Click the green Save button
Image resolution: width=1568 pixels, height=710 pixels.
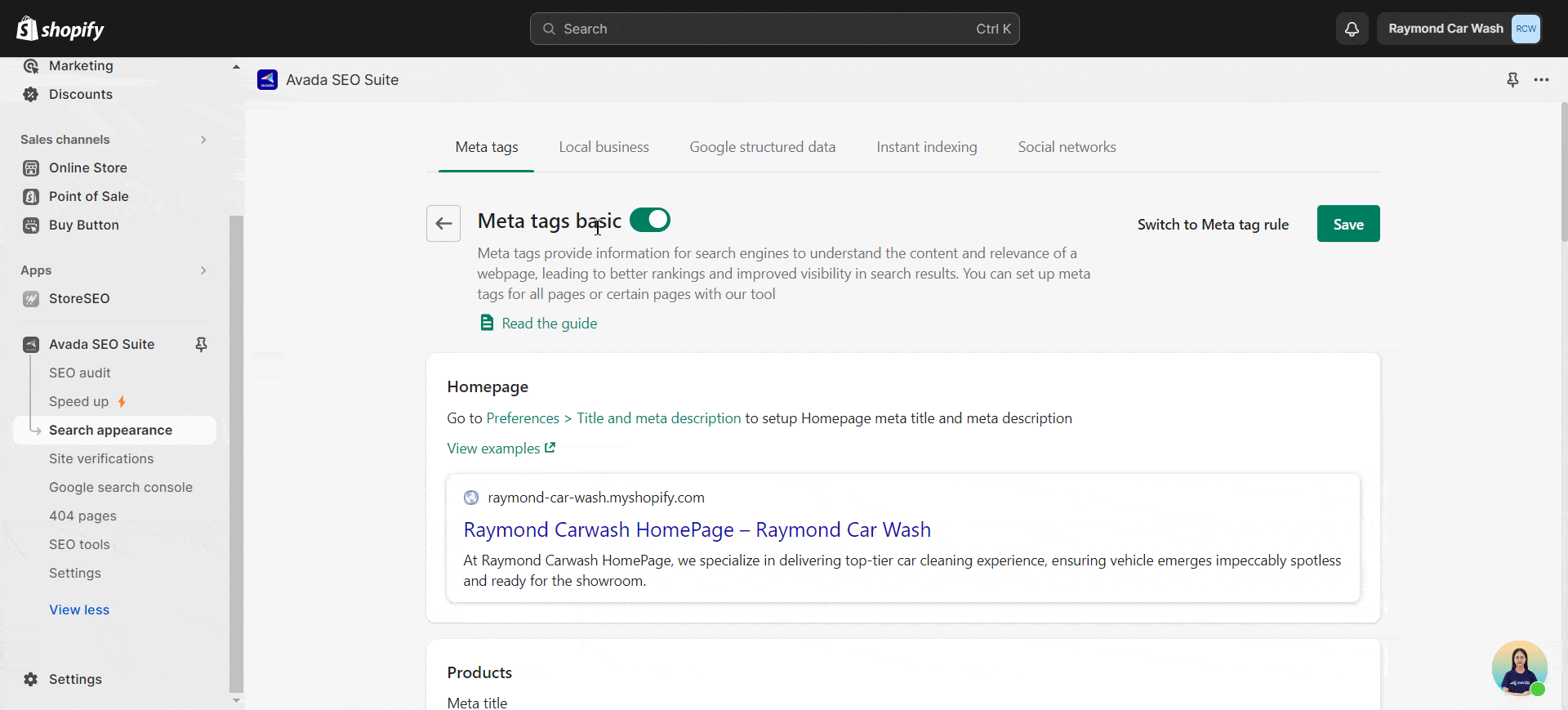(1348, 223)
